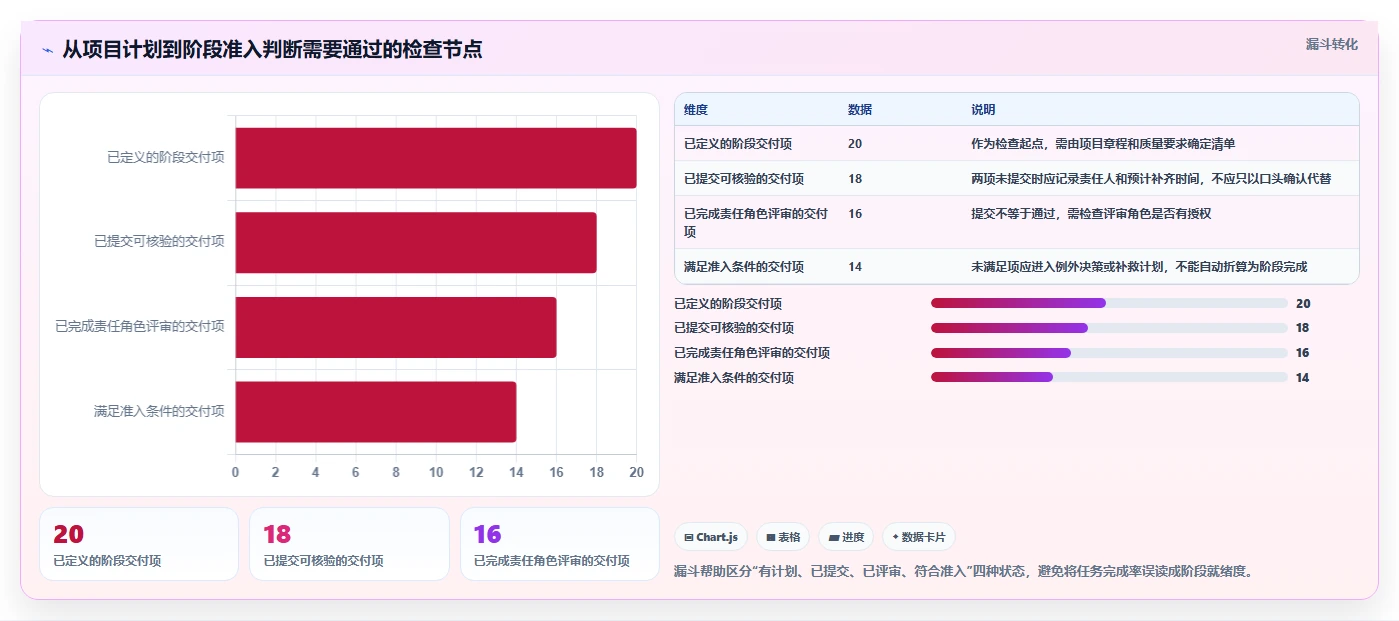Click the progress bar showing 20
Viewport: 1399px width, 621px height.
pos(1109,303)
